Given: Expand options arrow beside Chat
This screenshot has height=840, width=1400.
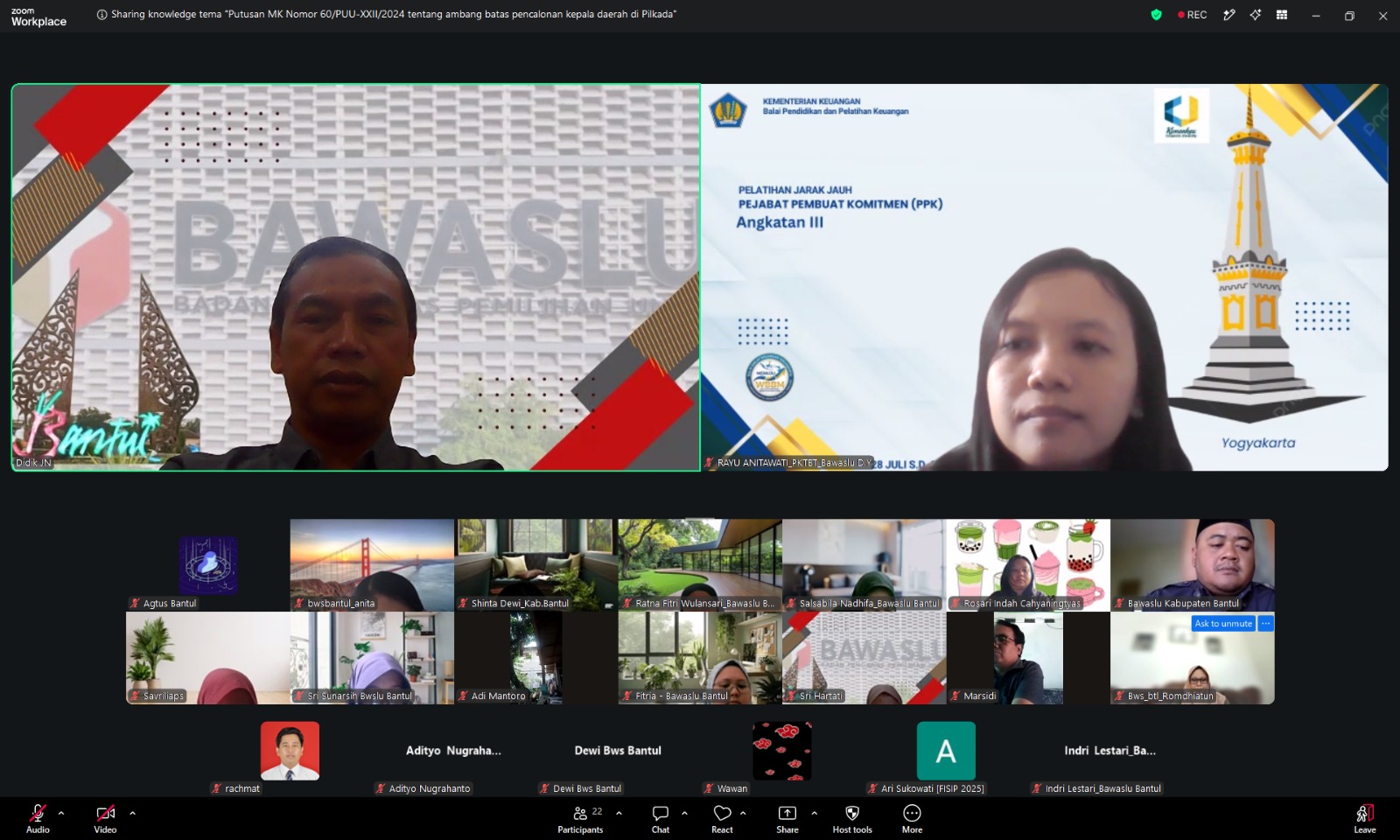Looking at the screenshot, I should point(684,813).
